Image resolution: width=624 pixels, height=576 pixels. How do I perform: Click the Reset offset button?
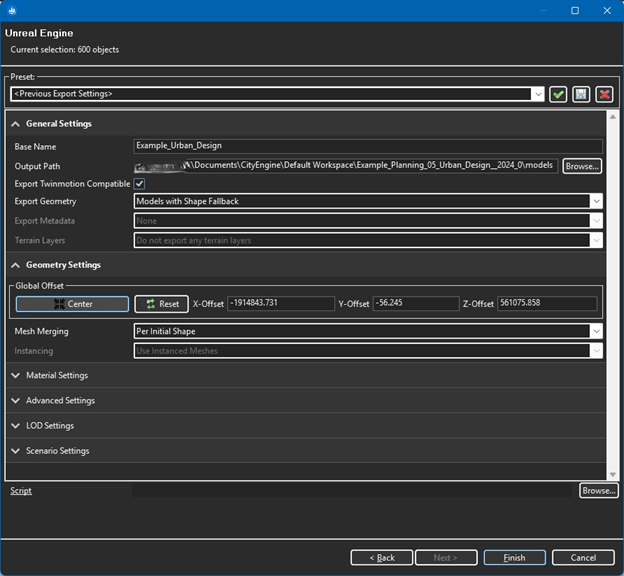click(x=162, y=304)
